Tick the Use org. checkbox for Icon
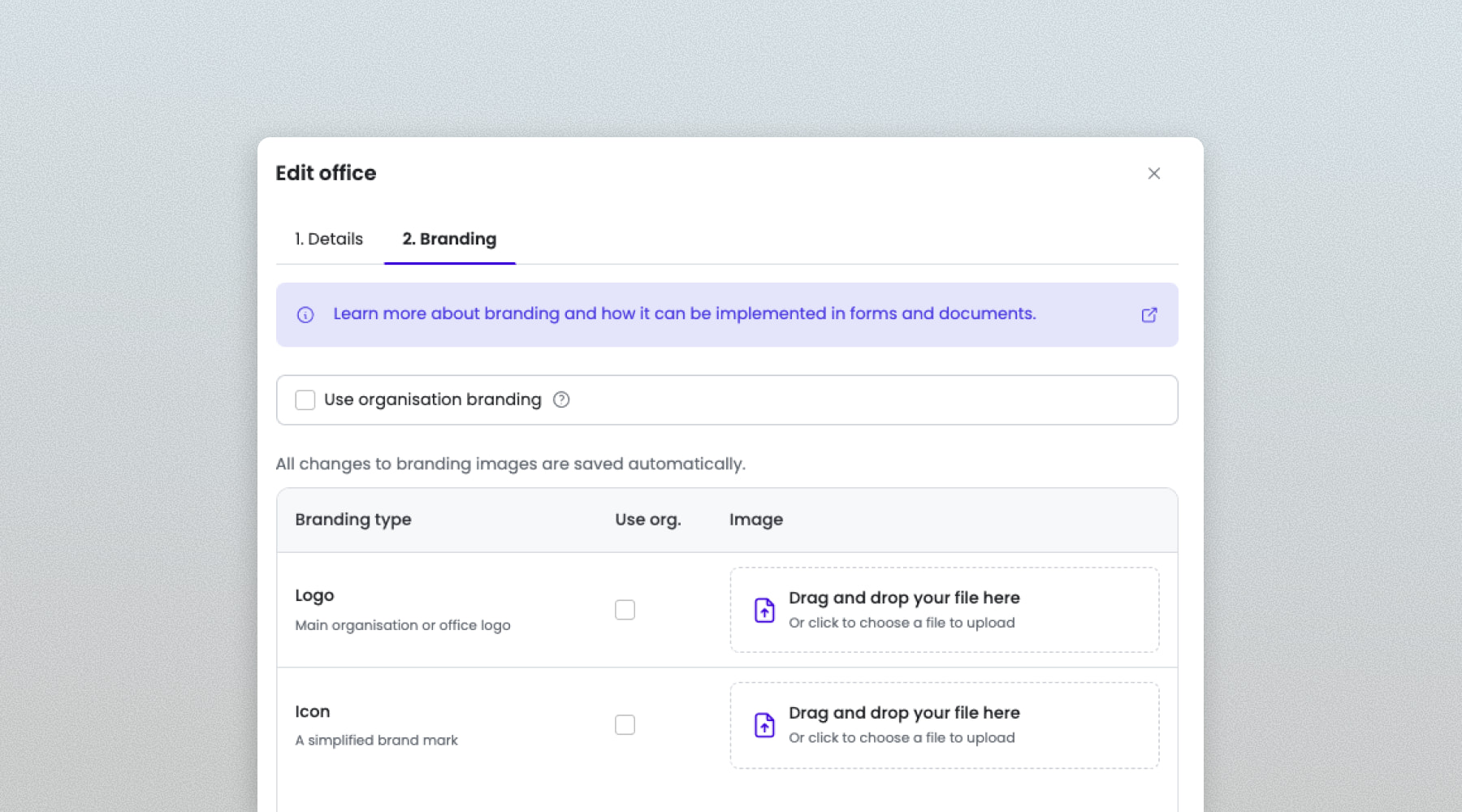The image size is (1462, 812). [x=625, y=725]
